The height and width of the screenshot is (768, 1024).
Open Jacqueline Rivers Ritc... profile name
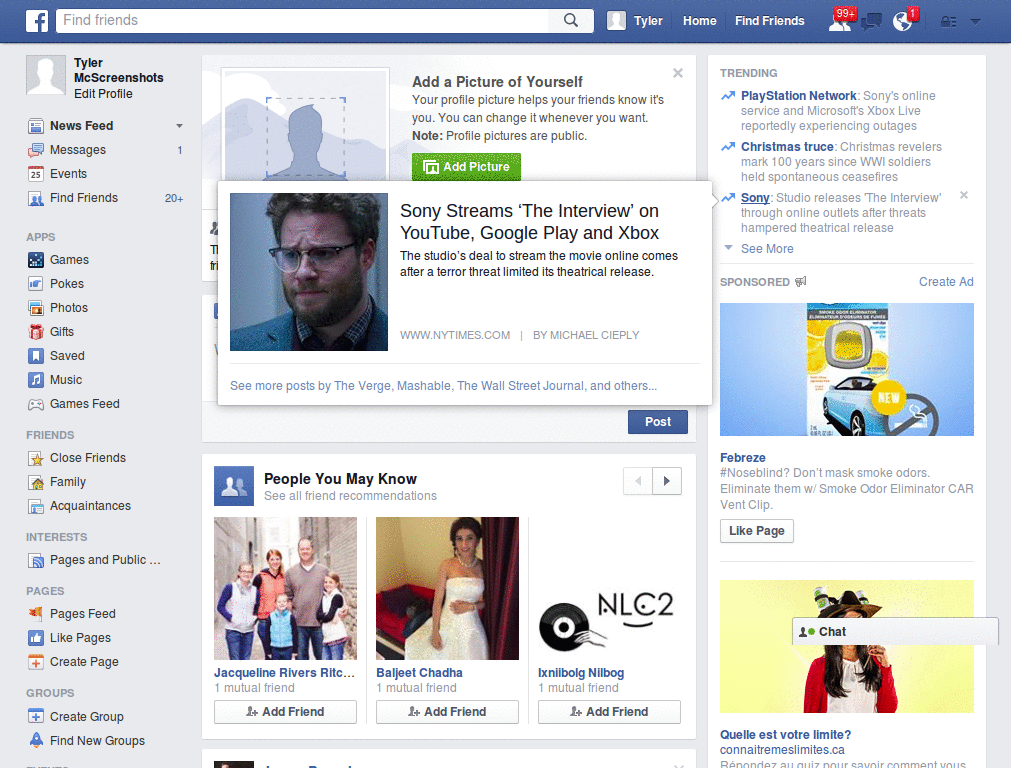[x=284, y=673]
